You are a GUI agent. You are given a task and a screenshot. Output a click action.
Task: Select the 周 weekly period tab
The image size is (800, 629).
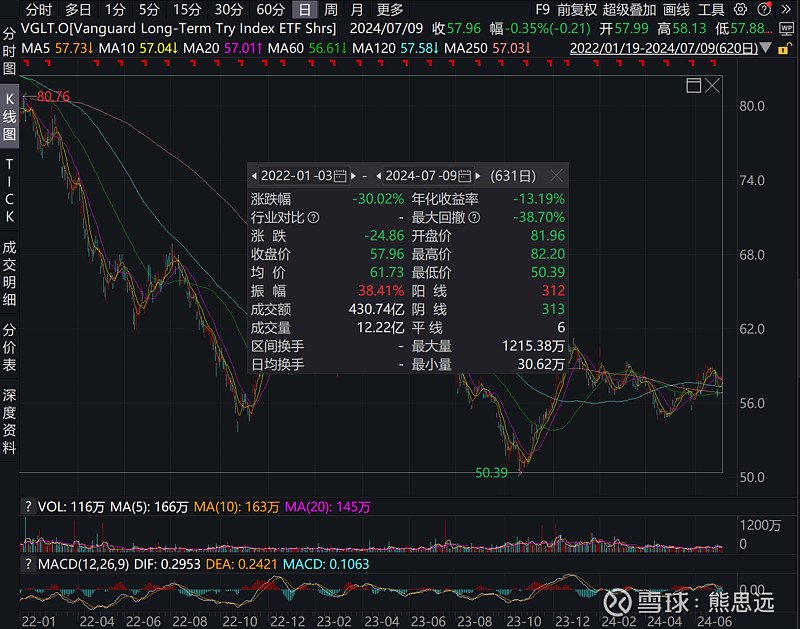pos(331,9)
